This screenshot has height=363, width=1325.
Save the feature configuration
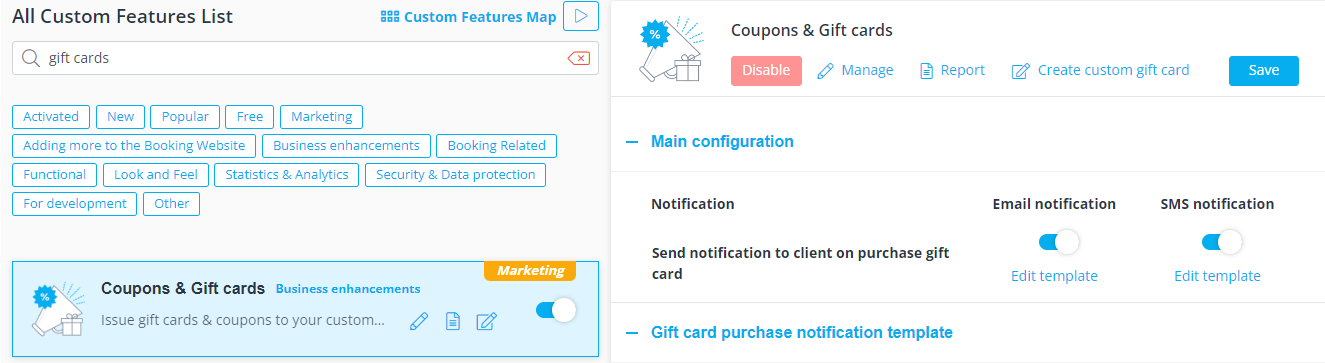[1264, 70]
